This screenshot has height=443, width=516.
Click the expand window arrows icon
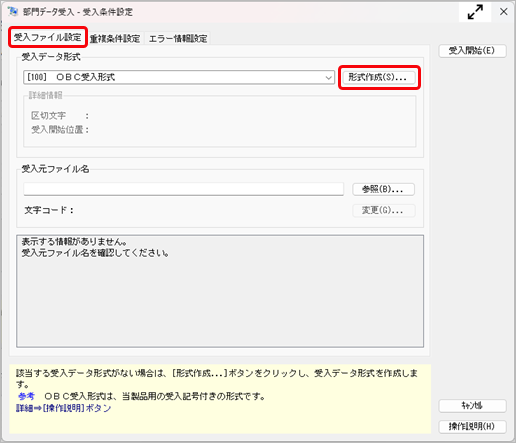475,12
